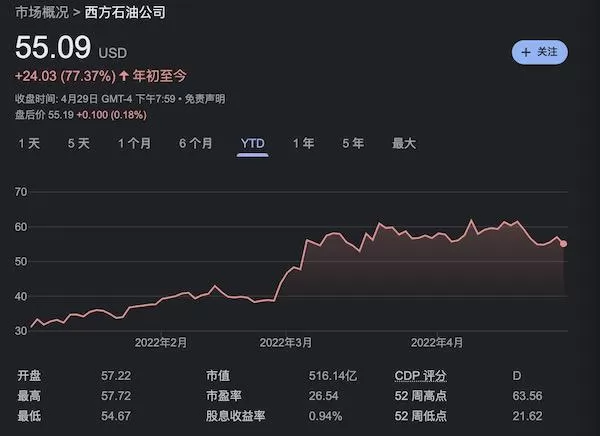Show the 最大 chart range
This screenshot has height=436, width=600.
pos(404,144)
